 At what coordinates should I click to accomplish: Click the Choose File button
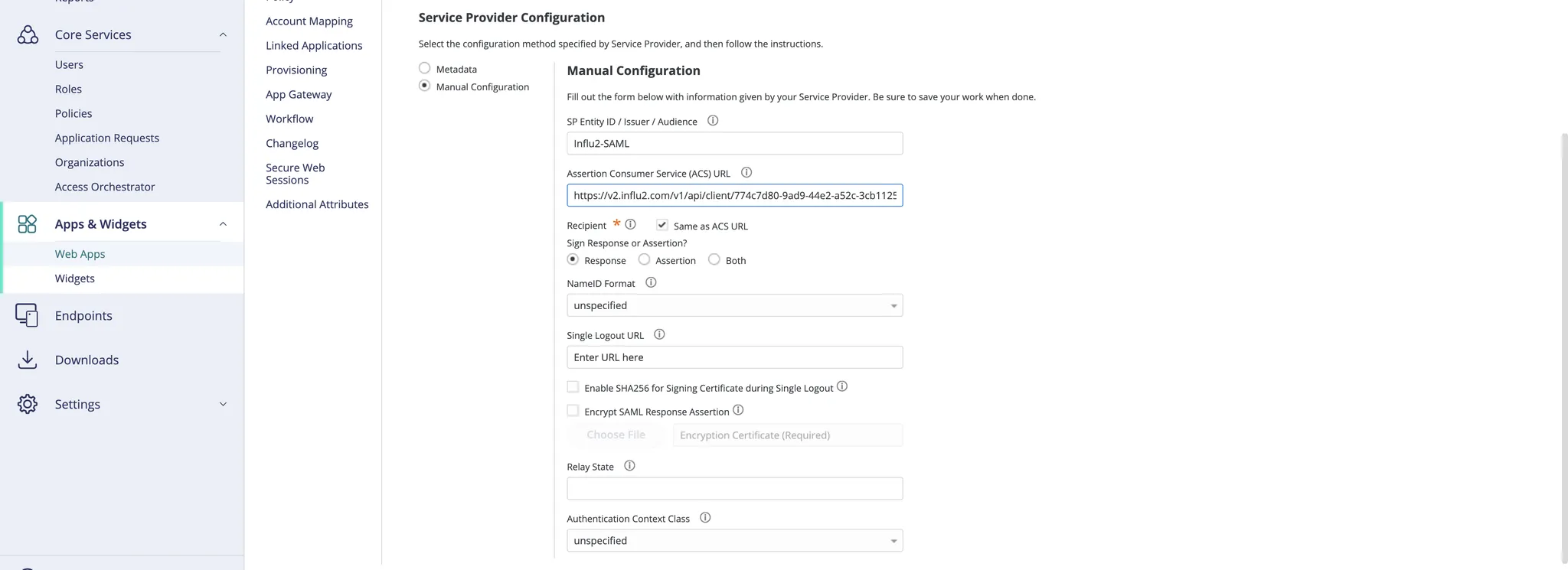click(x=615, y=435)
